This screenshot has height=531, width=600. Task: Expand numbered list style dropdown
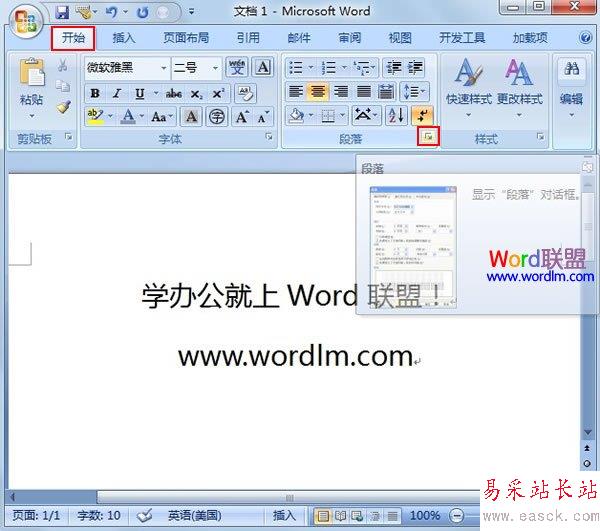344,68
